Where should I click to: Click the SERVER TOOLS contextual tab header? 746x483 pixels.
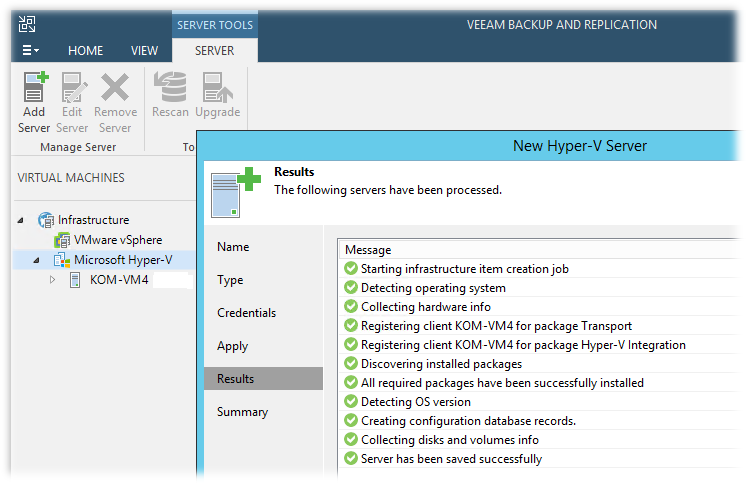click(215, 25)
